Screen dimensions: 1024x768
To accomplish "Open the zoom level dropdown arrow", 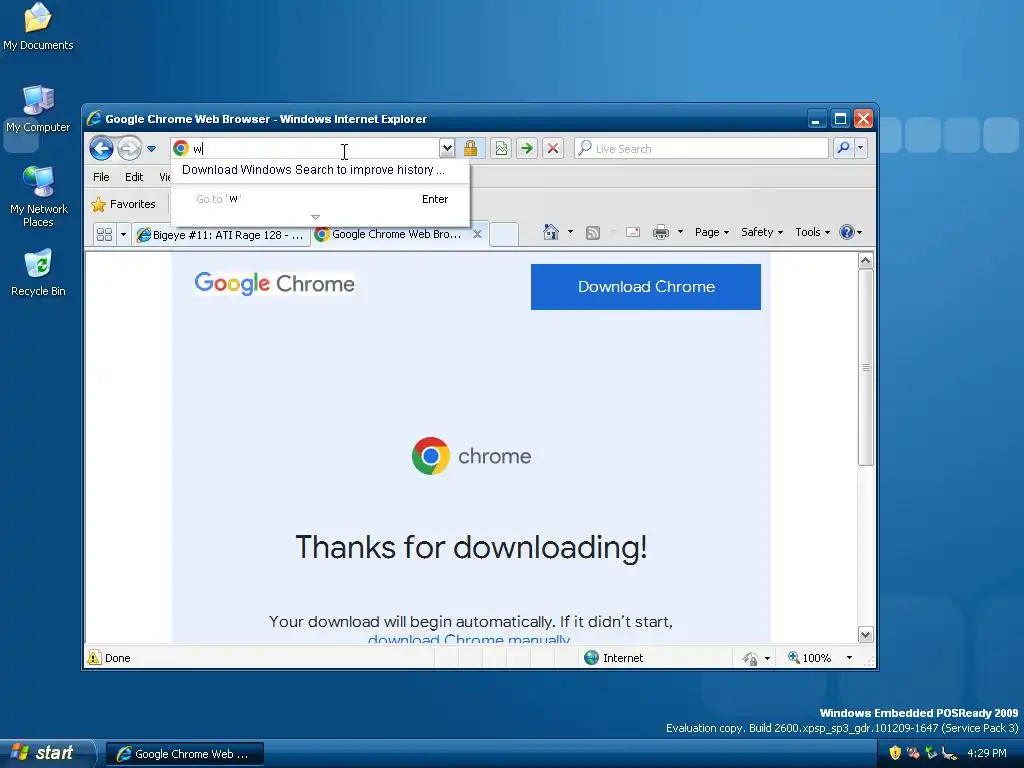I will pyautogui.click(x=849, y=658).
